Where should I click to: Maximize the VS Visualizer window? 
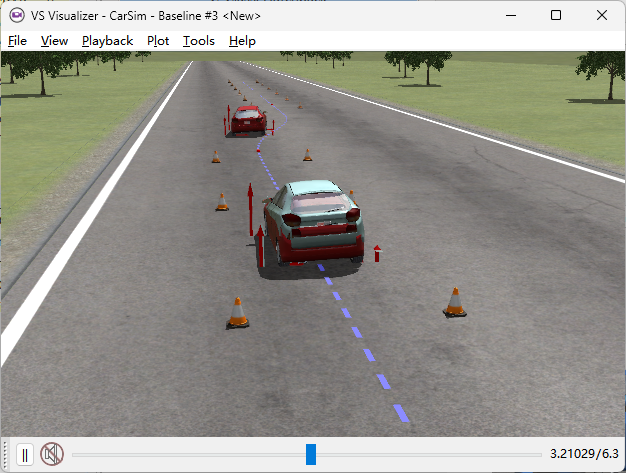point(556,15)
